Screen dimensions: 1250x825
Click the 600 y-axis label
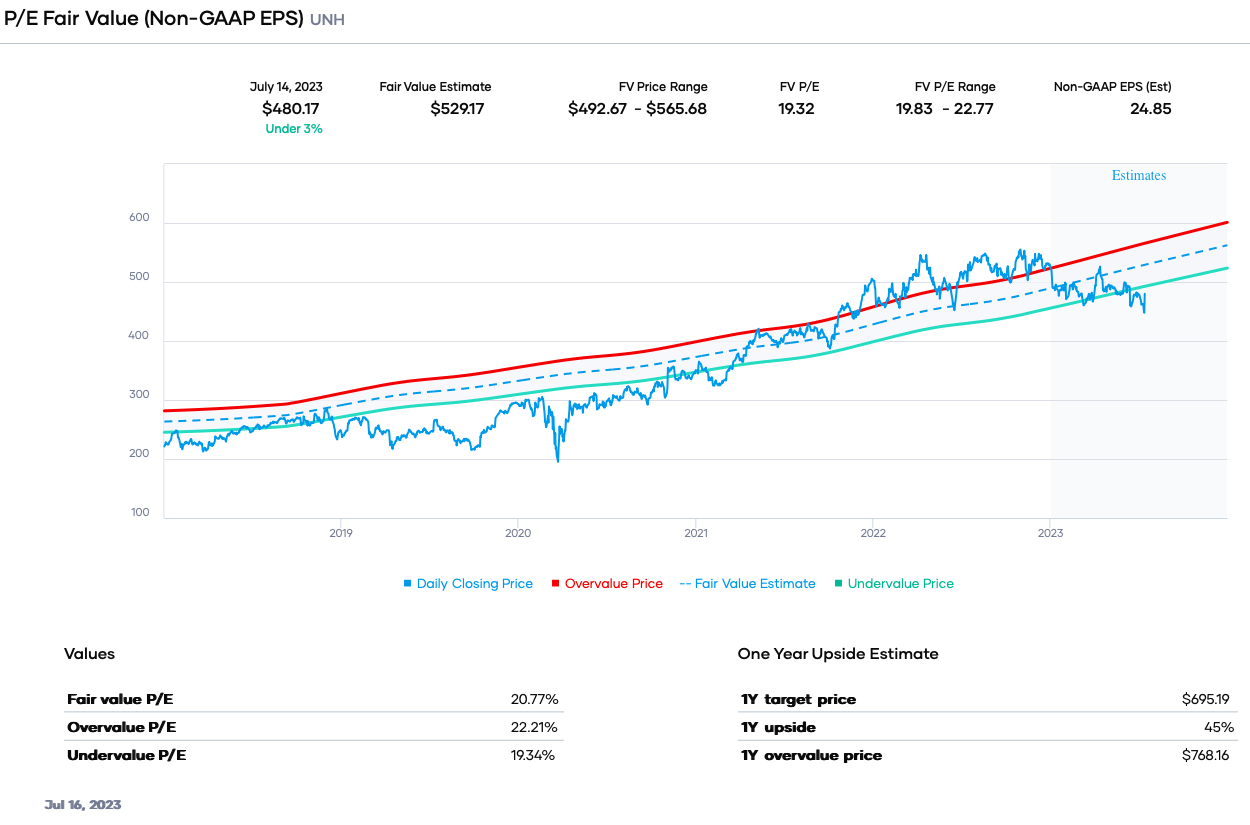pos(139,218)
